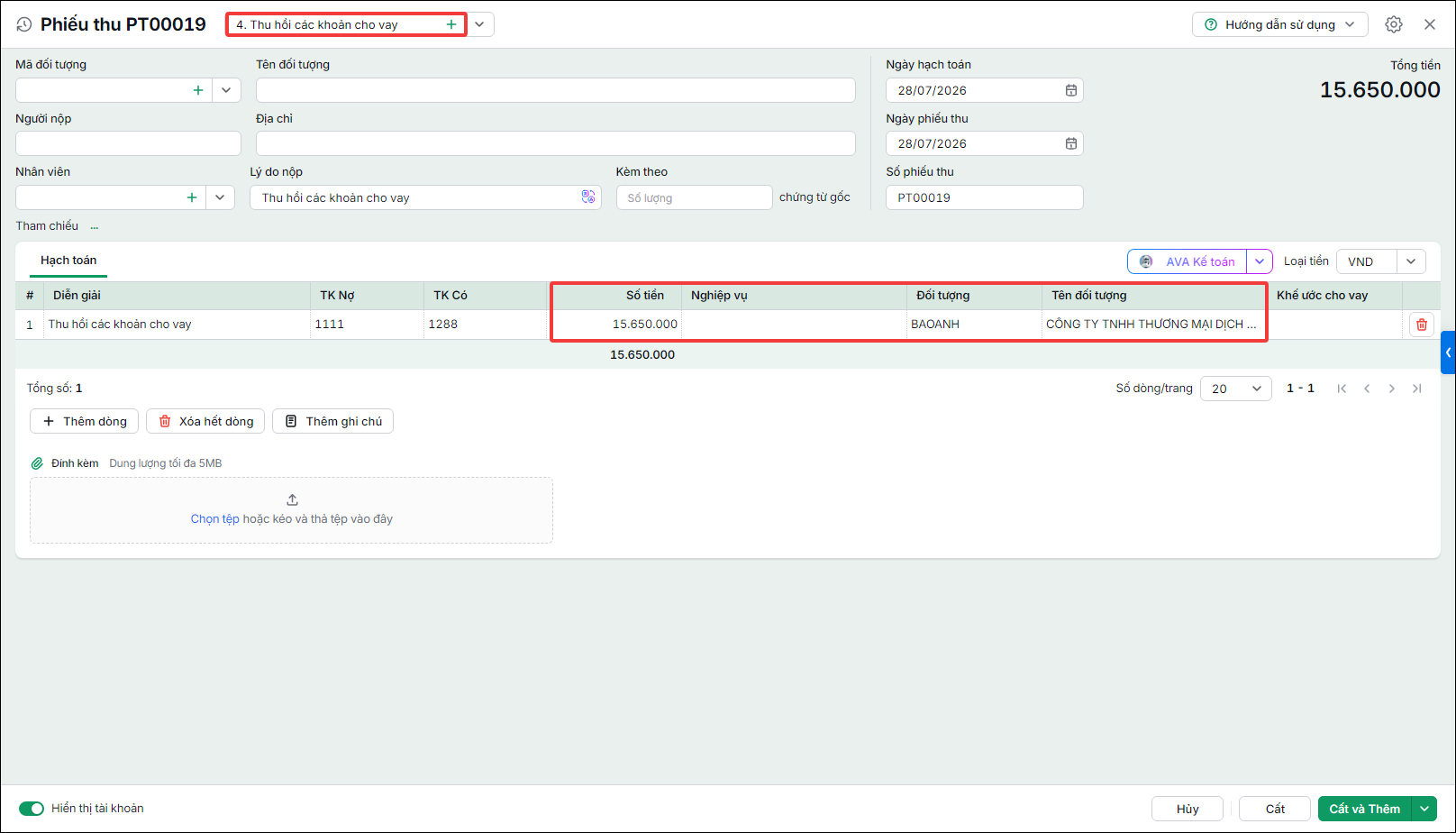Open settings gear icon
1456x833 pixels.
click(1394, 24)
